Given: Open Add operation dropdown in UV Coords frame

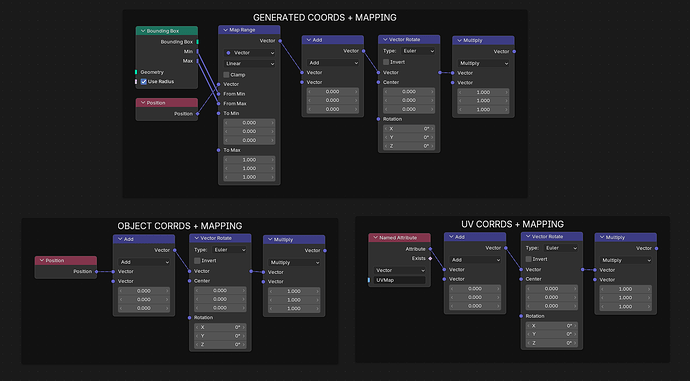Looking at the screenshot, I should (475, 260).
